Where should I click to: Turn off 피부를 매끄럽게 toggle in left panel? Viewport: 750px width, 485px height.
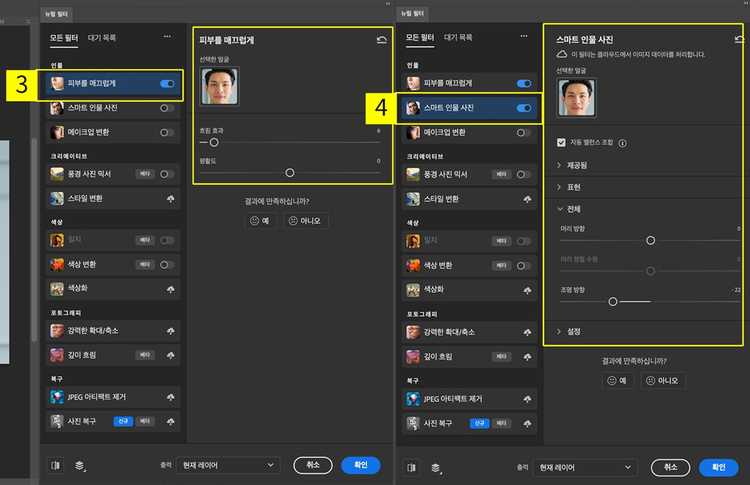click(167, 84)
